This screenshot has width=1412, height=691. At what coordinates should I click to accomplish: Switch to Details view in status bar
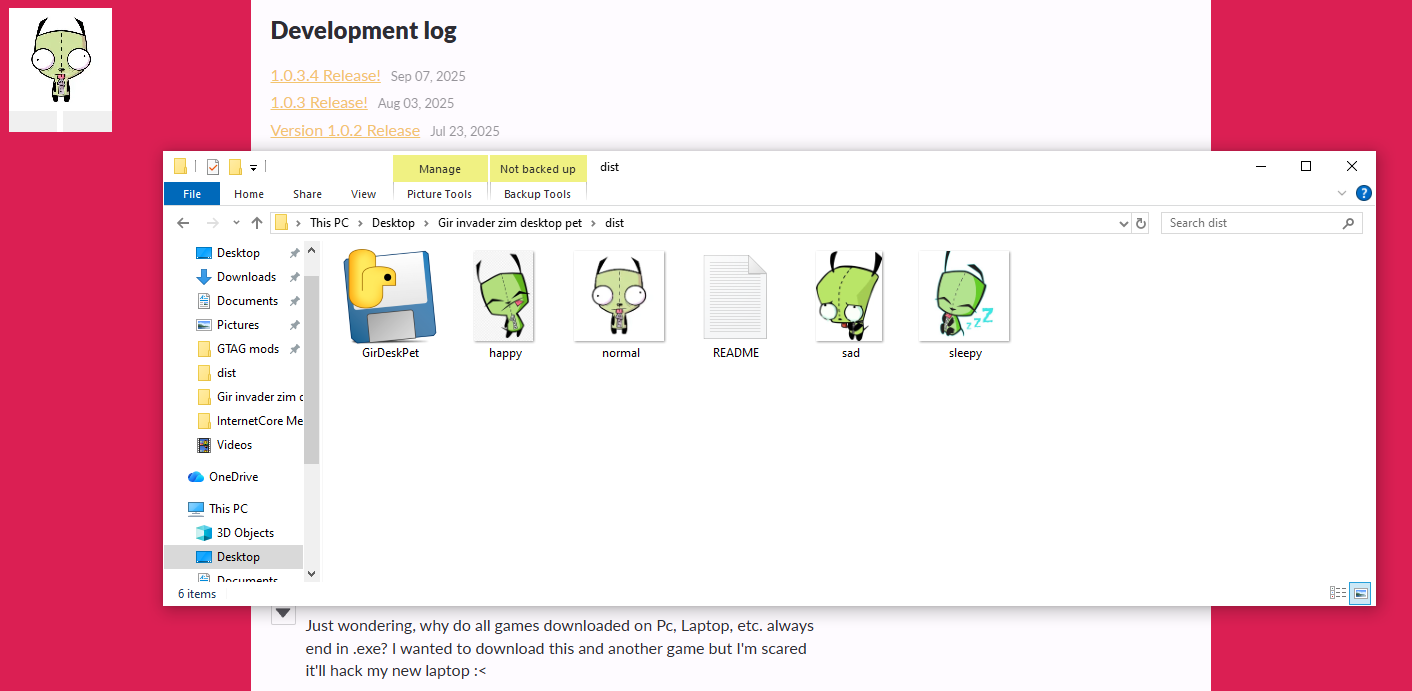click(1338, 593)
